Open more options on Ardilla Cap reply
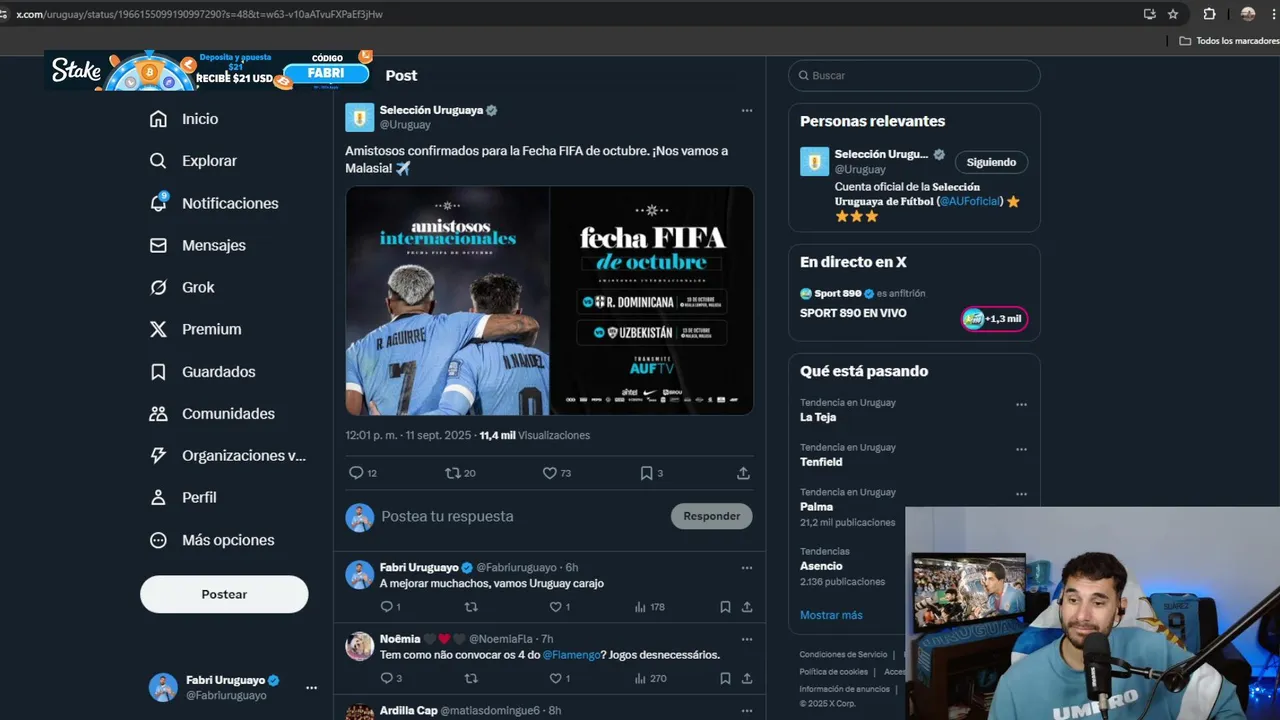1280x720 pixels. point(746,710)
